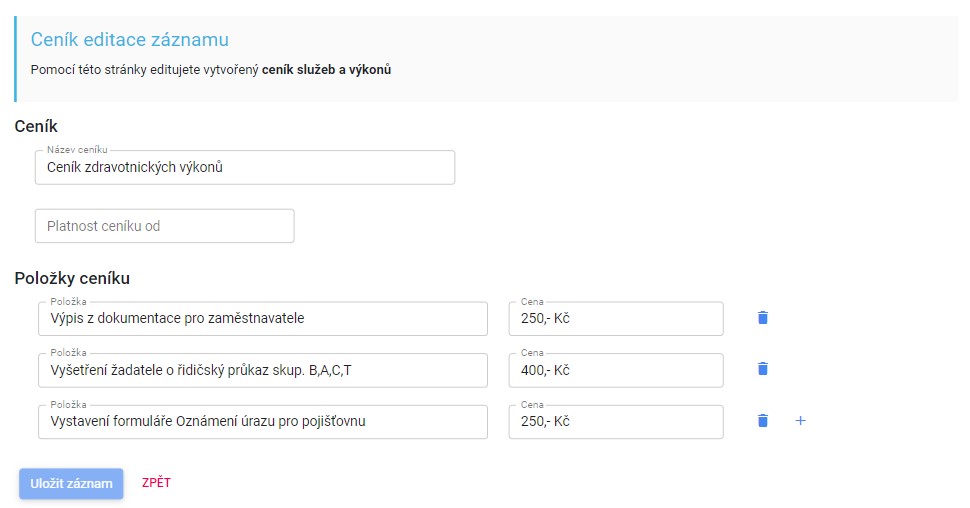Edit the Vyšetření žadatele o řidičský průkaz item
Image resolution: width=970 pixels, height=508 pixels.
coord(263,370)
